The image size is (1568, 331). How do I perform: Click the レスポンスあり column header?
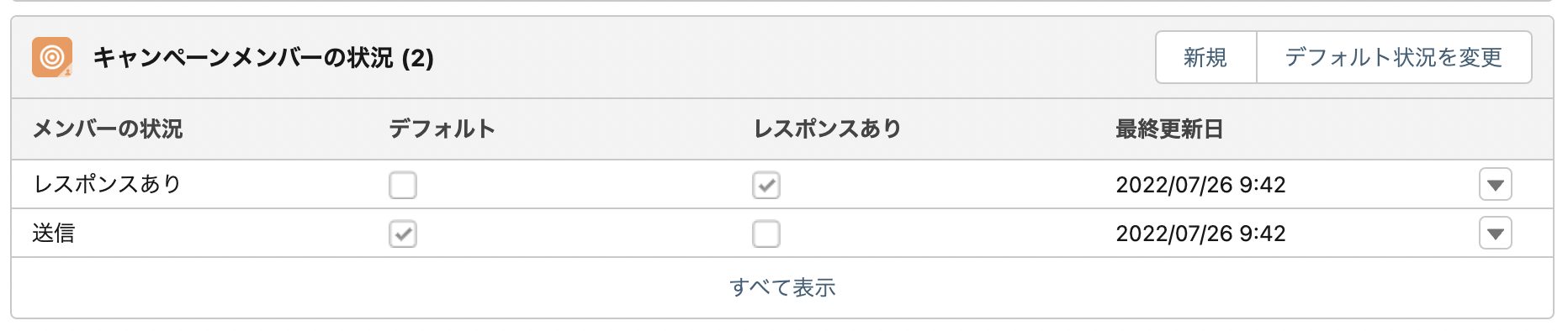(x=827, y=129)
